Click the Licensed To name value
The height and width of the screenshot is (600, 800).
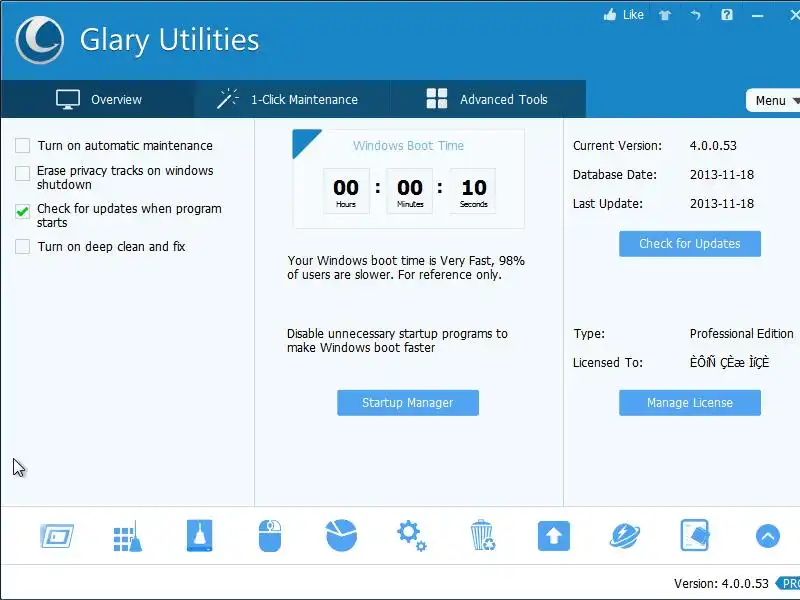[x=729, y=362]
